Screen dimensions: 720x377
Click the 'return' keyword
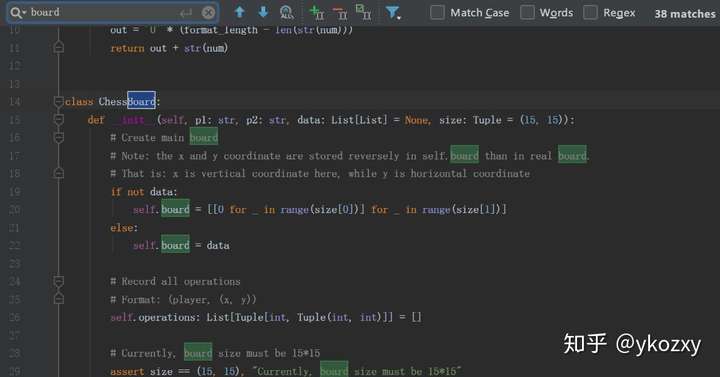pos(127,48)
